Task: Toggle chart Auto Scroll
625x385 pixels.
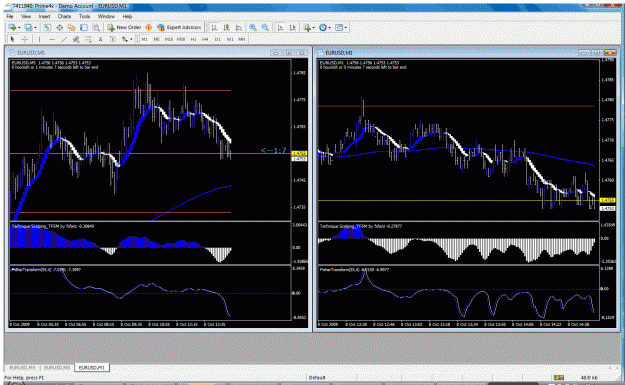Action: click(x=280, y=28)
